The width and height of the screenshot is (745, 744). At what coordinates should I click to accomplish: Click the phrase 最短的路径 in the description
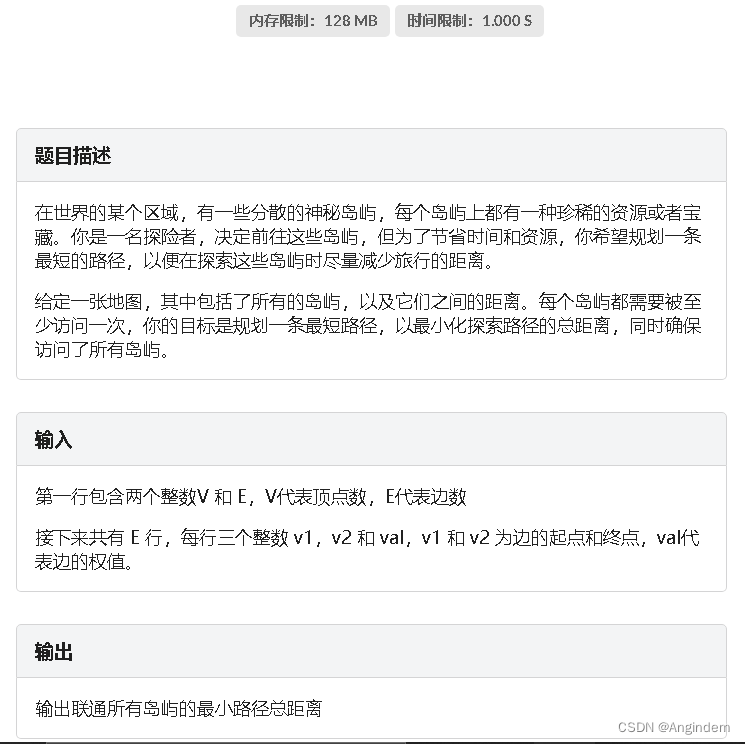(80, 260)
